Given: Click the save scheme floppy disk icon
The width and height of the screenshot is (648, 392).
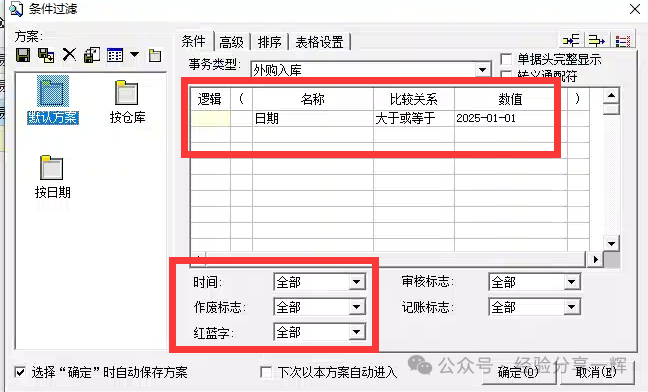Looking at the screenshot, I should point(23,55).
